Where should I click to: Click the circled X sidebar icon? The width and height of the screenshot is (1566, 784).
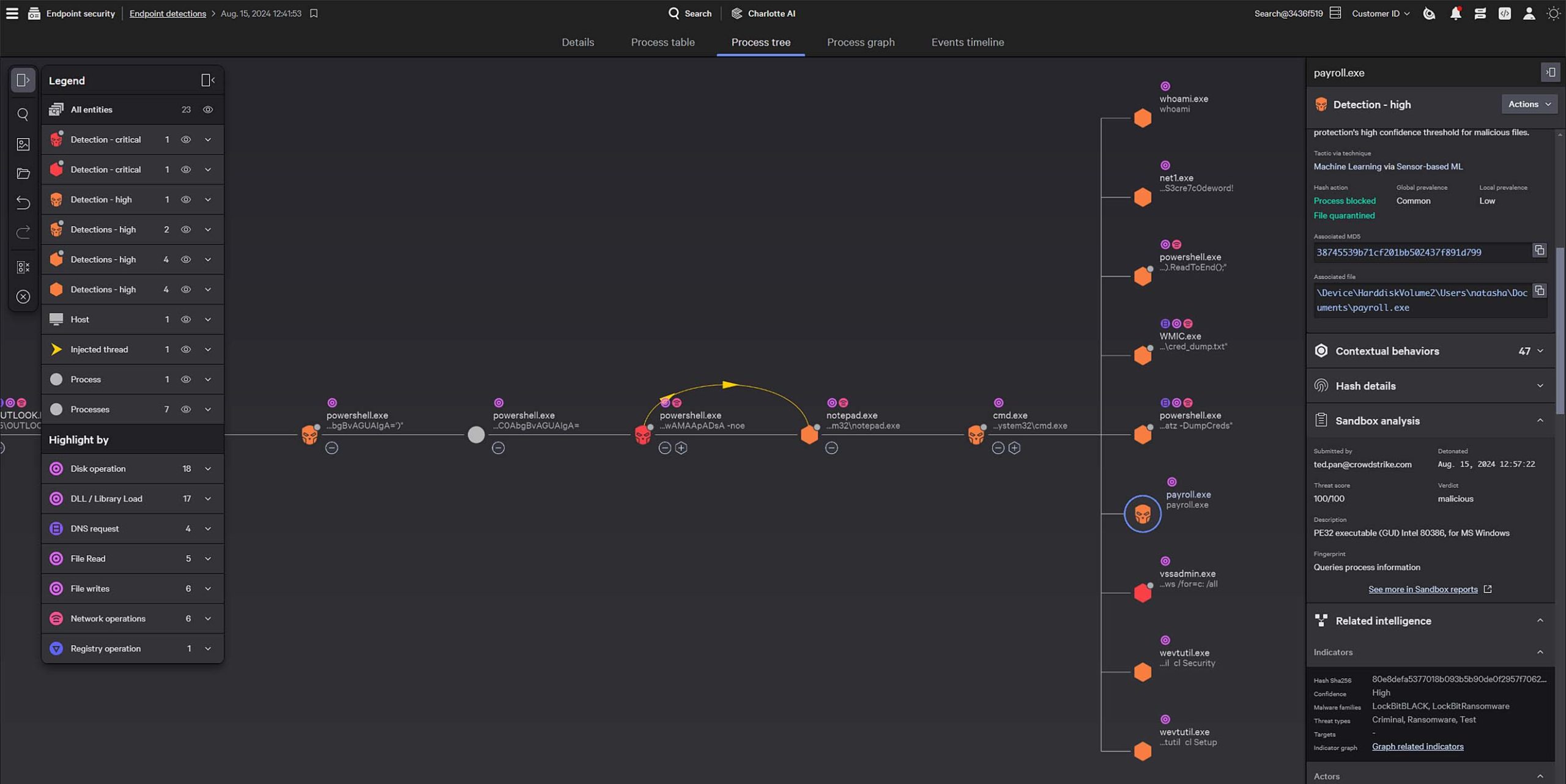pos(23,297)
